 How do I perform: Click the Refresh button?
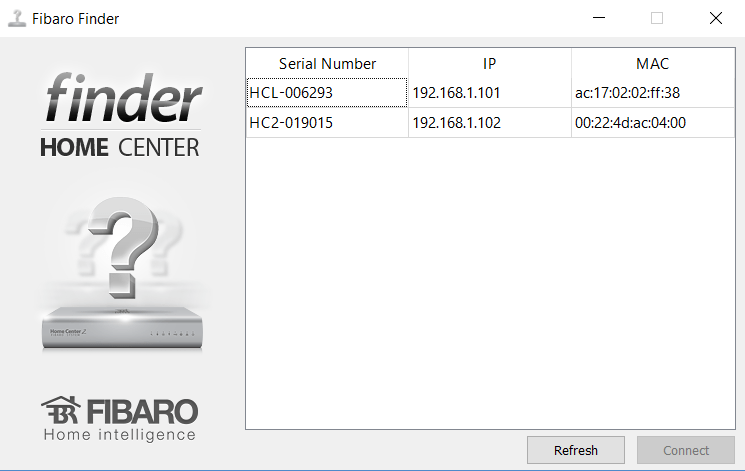tap(575, 450)
